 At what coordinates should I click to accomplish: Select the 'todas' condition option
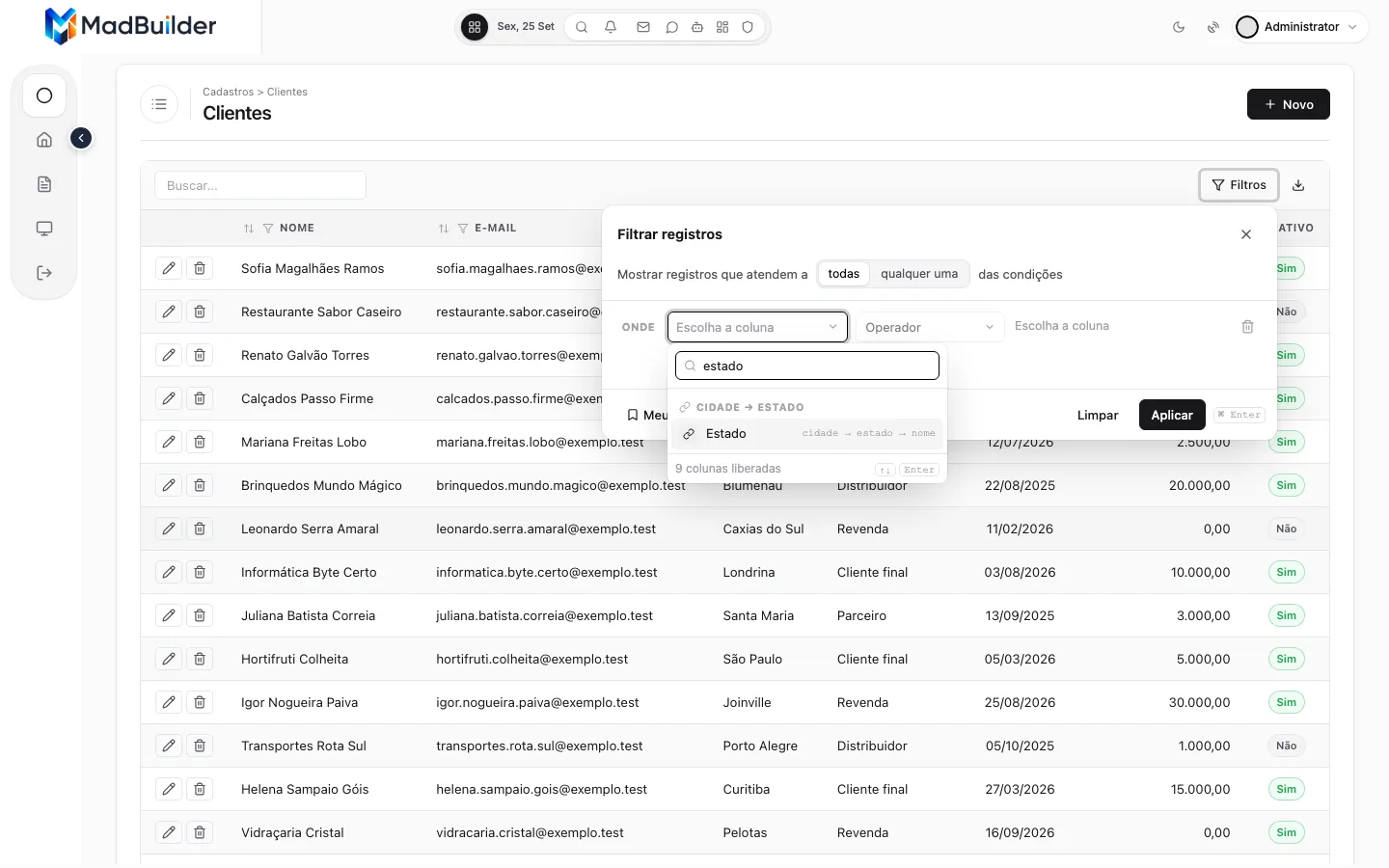(843, 274)
